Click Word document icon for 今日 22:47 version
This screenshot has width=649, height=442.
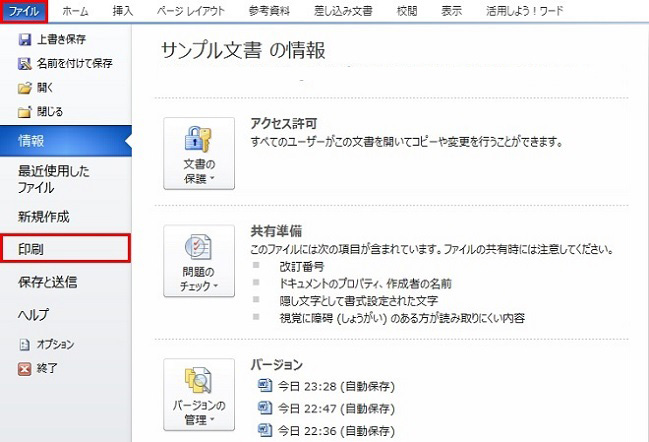pos(265,408)
